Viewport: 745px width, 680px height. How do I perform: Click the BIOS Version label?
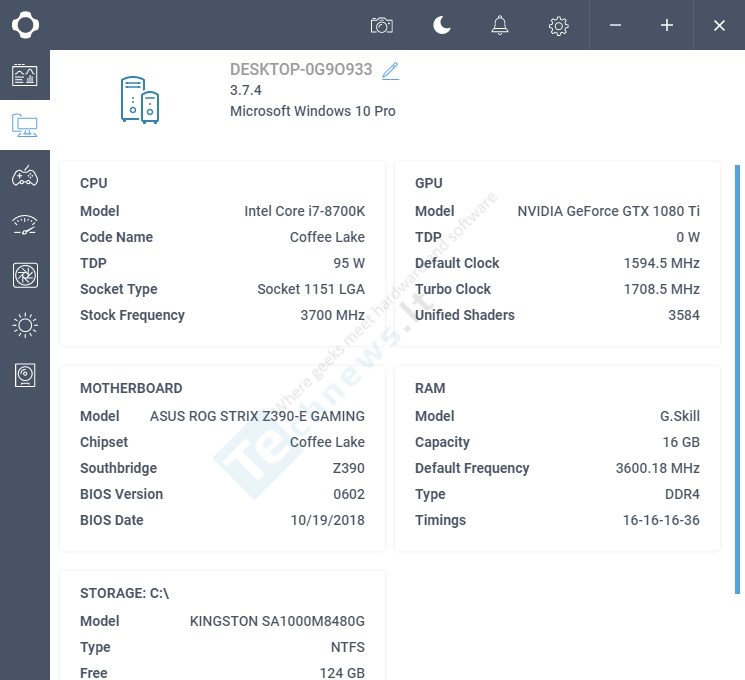click(121, 494)
